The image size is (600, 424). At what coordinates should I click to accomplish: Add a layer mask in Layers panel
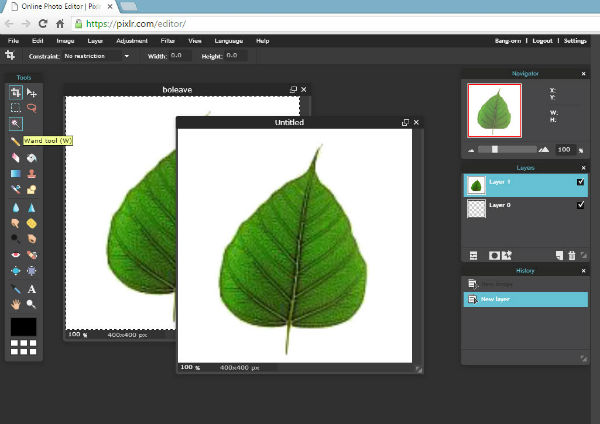point(494,256)
